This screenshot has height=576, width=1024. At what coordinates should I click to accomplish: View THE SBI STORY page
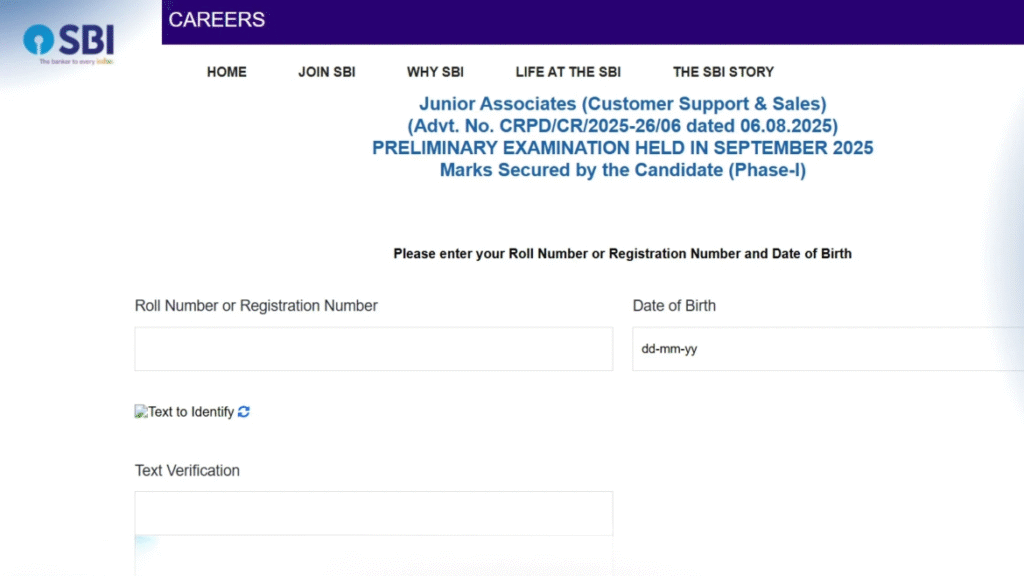[x=723, y=71]
